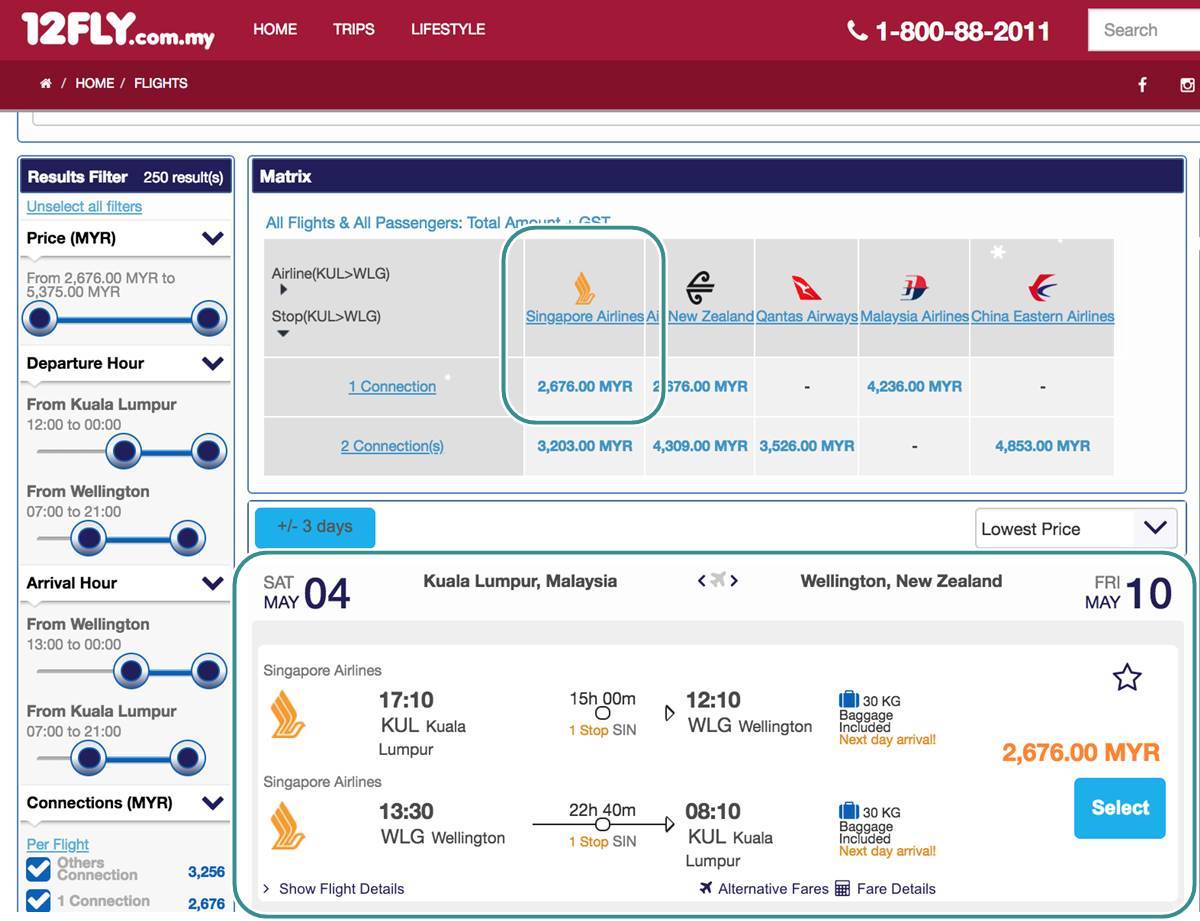Collapse the Price (MYR) filter section
Screen dimensions: 1200x921
[x=212, y=238]
